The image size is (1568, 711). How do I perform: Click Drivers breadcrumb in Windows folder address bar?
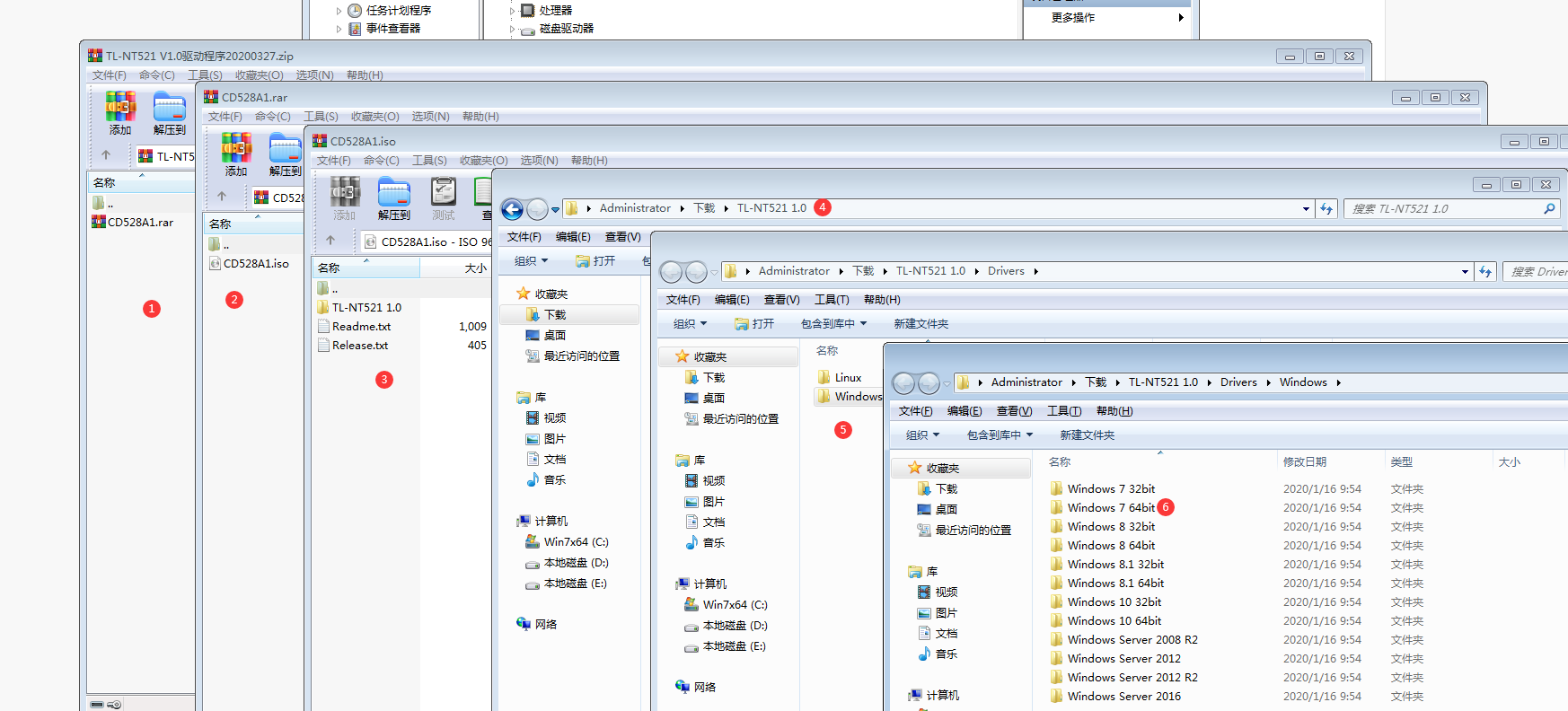[1238, 382]
